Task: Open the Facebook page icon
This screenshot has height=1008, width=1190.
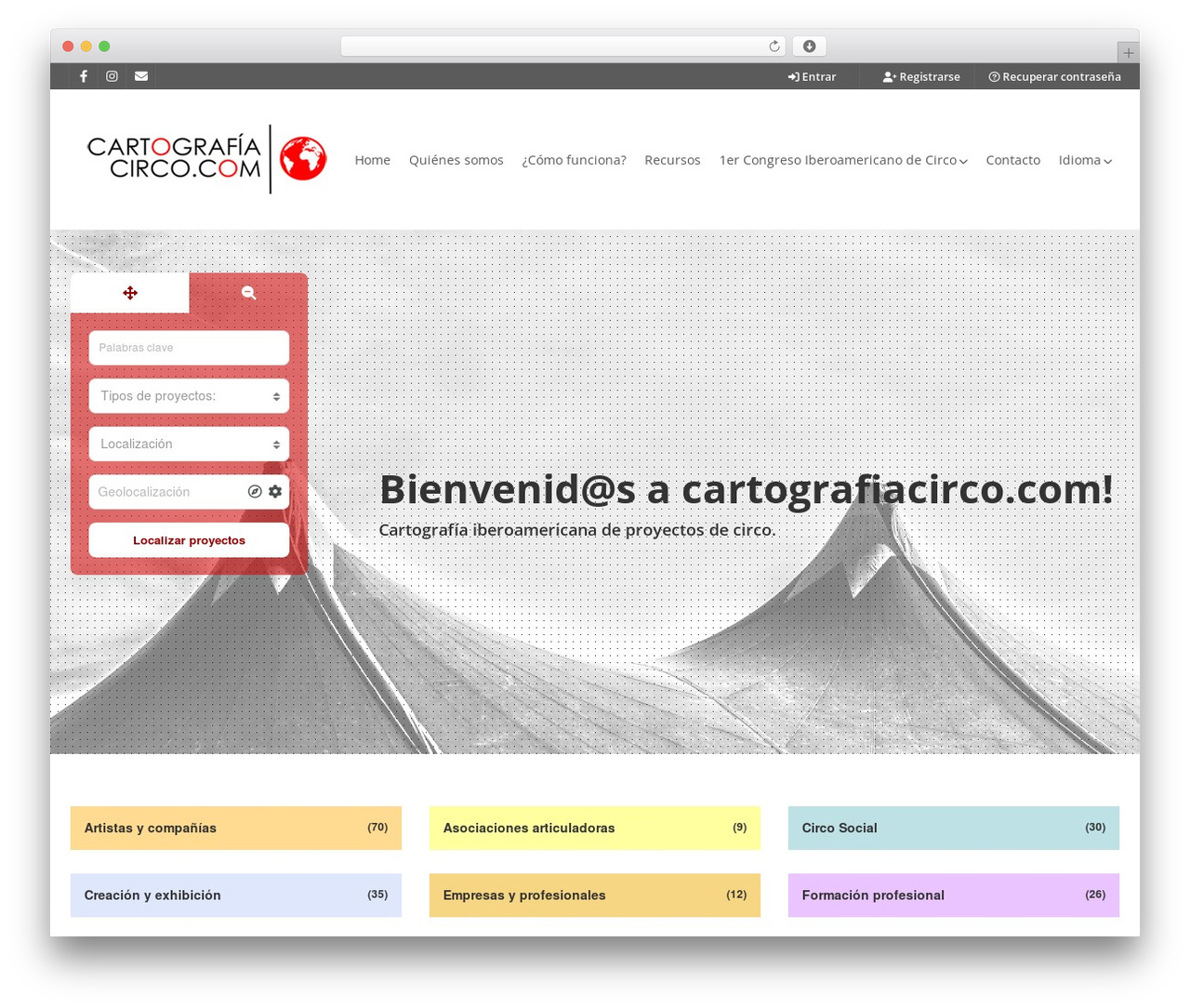Action: [84, 76]
